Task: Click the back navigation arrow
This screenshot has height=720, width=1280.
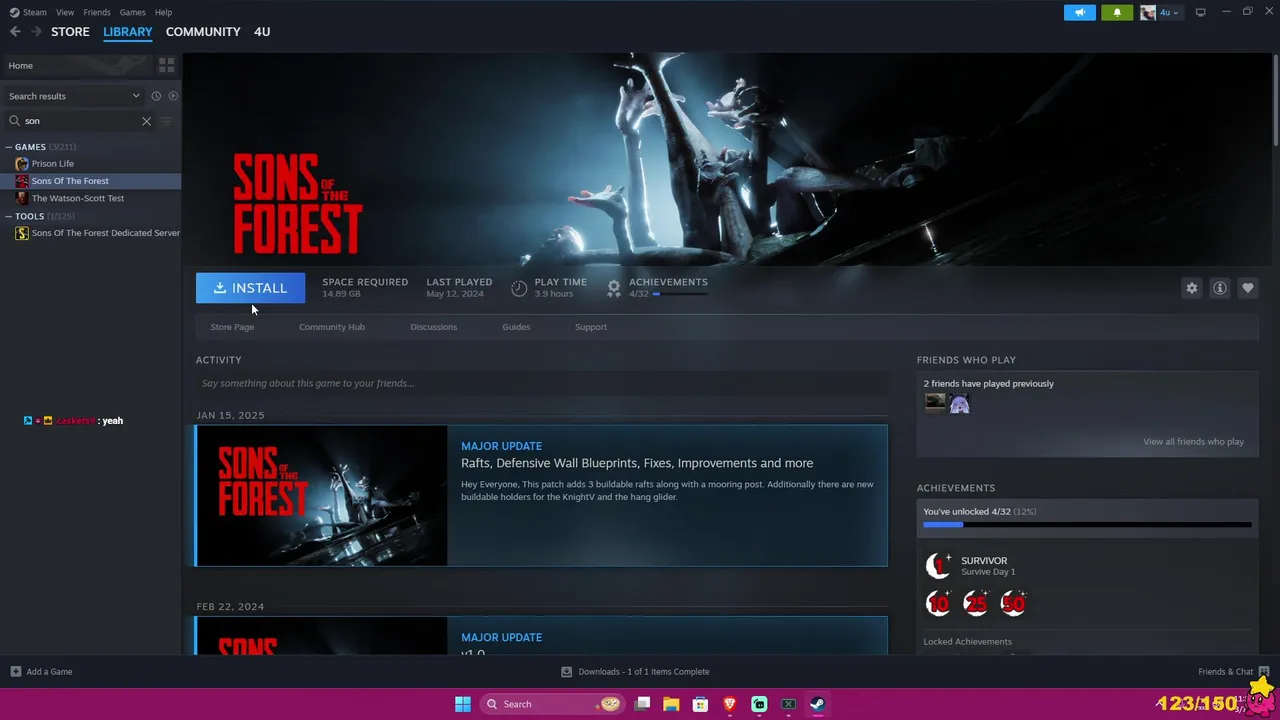Action: click(x=15, y=32)
